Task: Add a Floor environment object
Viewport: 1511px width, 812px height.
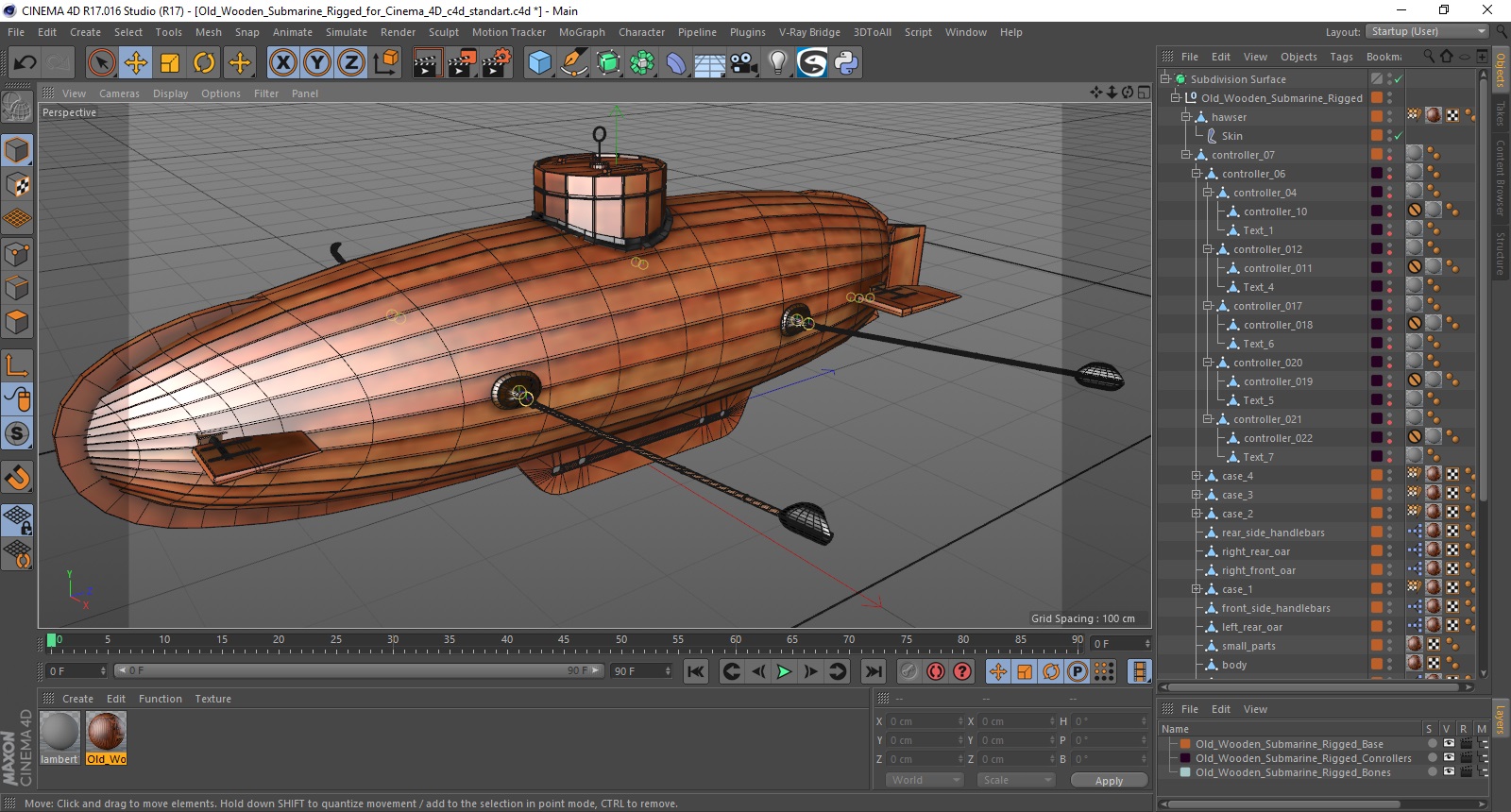Action: coord(710,63)
